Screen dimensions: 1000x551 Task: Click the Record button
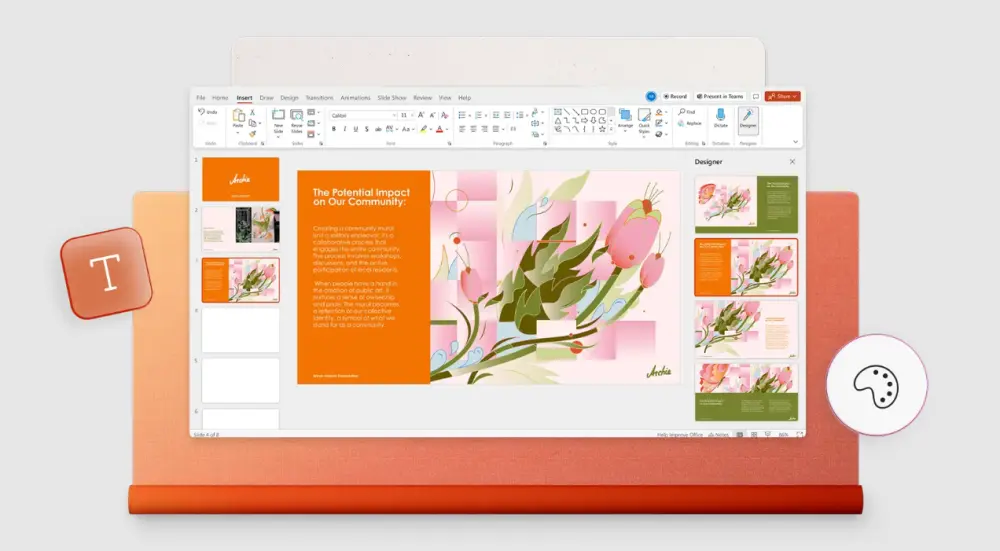tap(675, 96)
